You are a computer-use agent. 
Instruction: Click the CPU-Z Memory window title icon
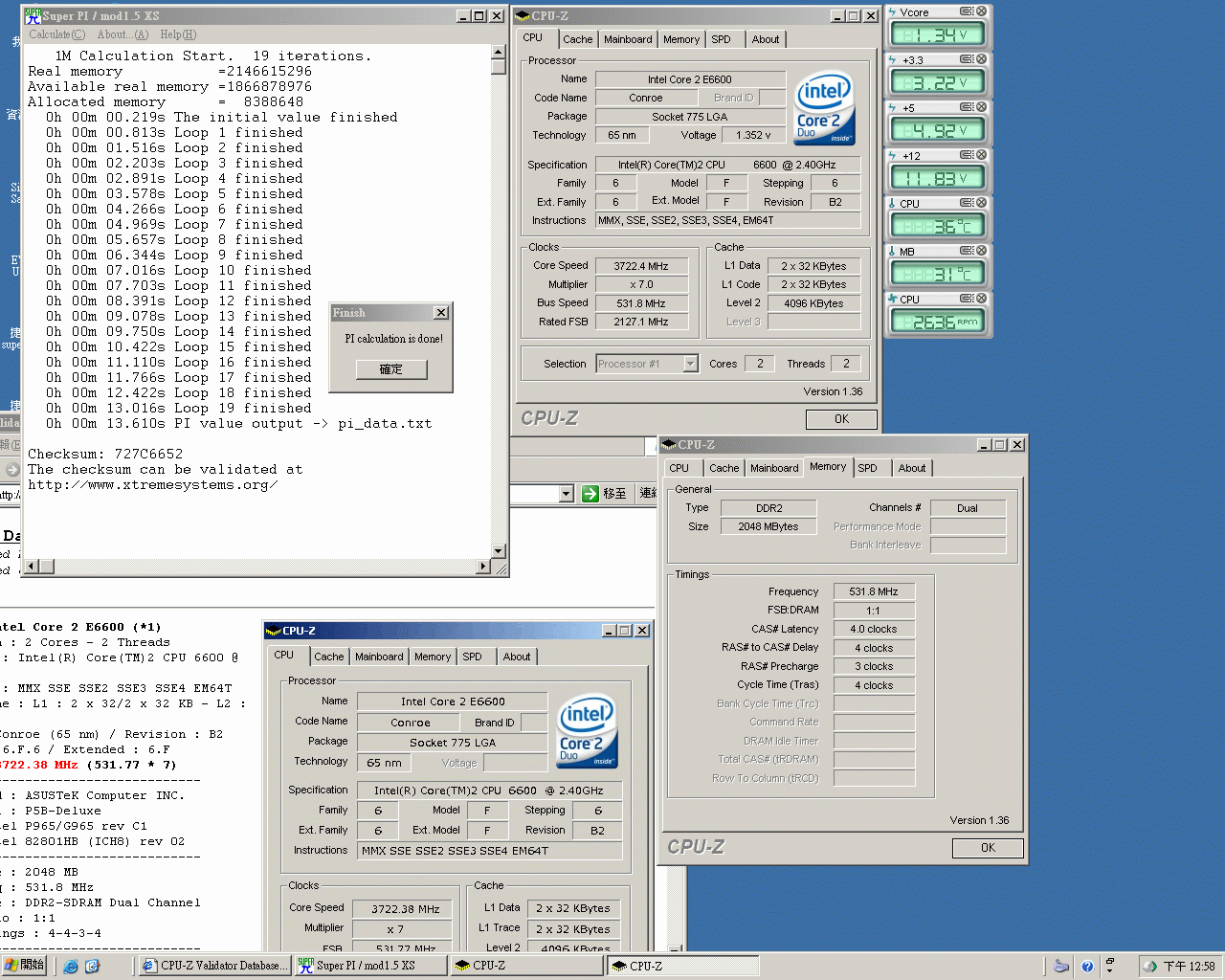[x=670, y=445]
